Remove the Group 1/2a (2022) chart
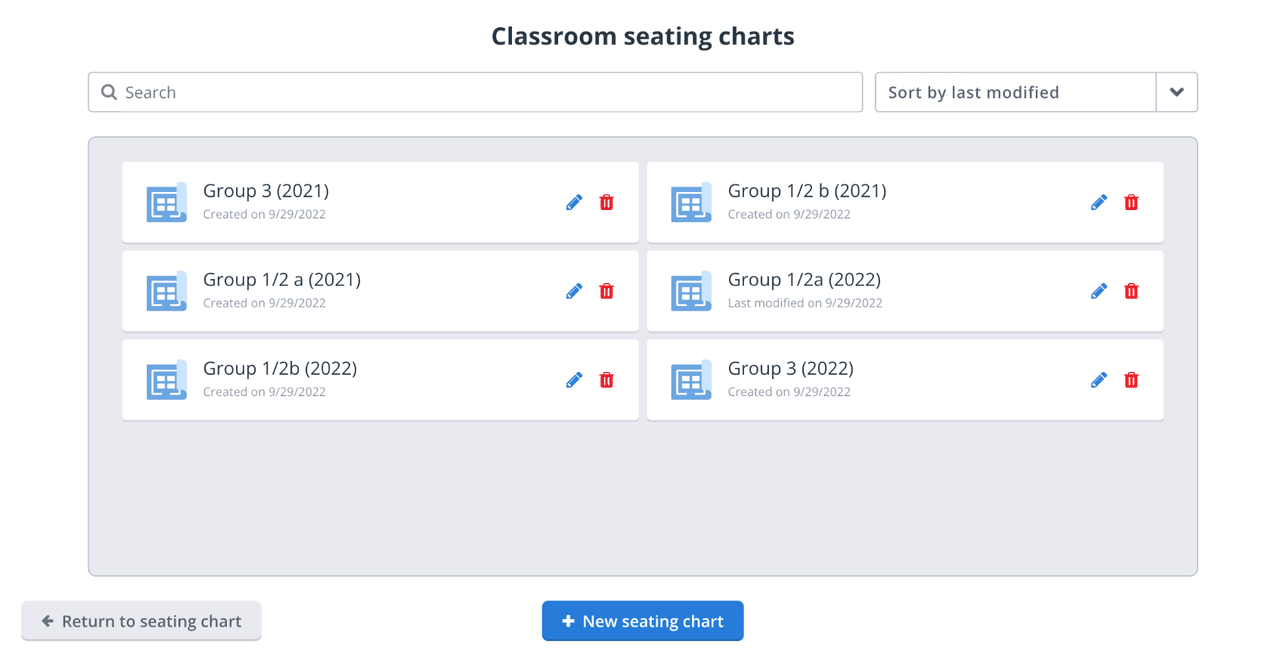Image resolution: width=1280 pixels, height=660 pixels. [1131, 292]
